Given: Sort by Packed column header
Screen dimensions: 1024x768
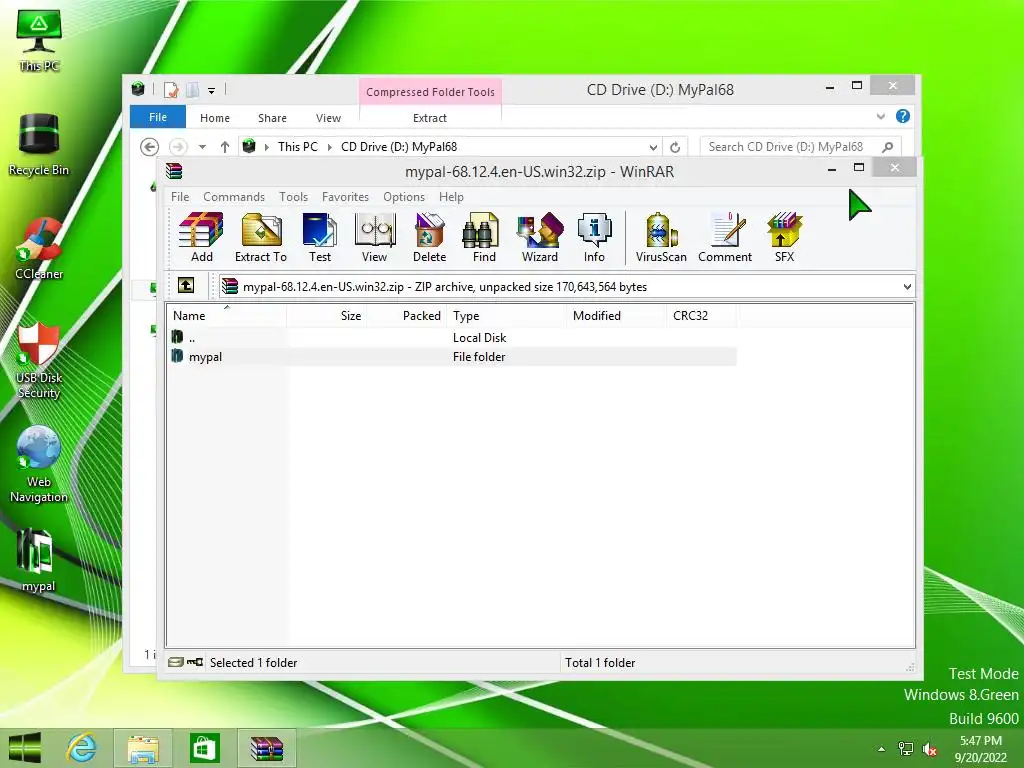Looking at the screenshot, I should point(407,315).
